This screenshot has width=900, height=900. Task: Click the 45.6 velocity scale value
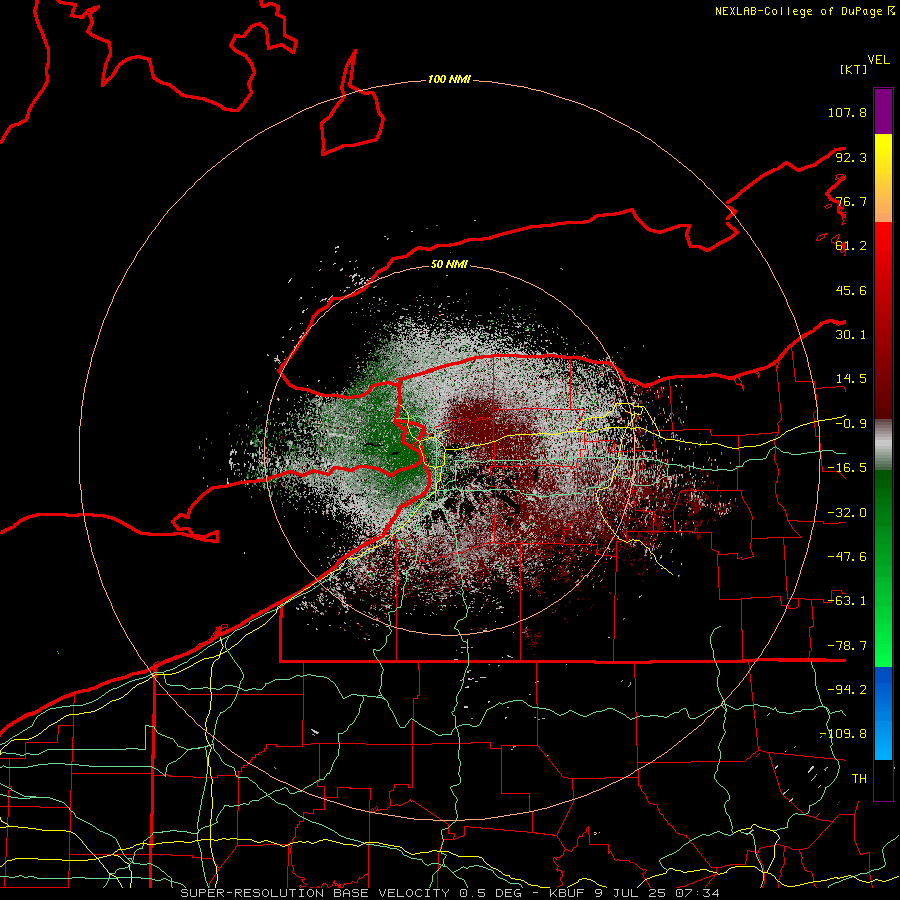(x=851, y=290)
